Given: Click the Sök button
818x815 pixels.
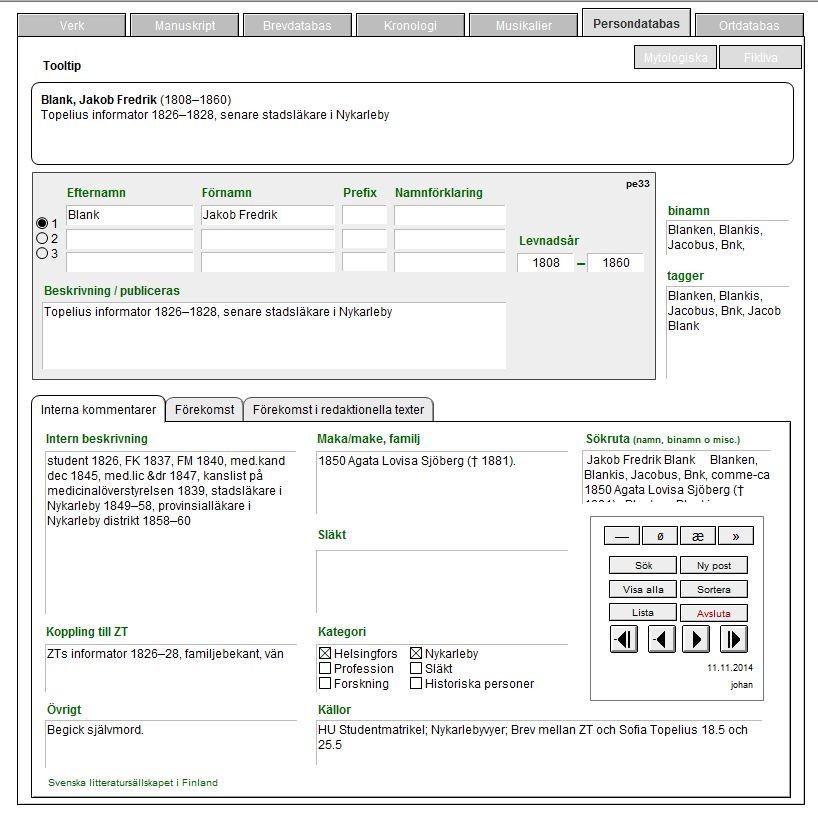Looking at the screenshot, I should tap(643, 566).
